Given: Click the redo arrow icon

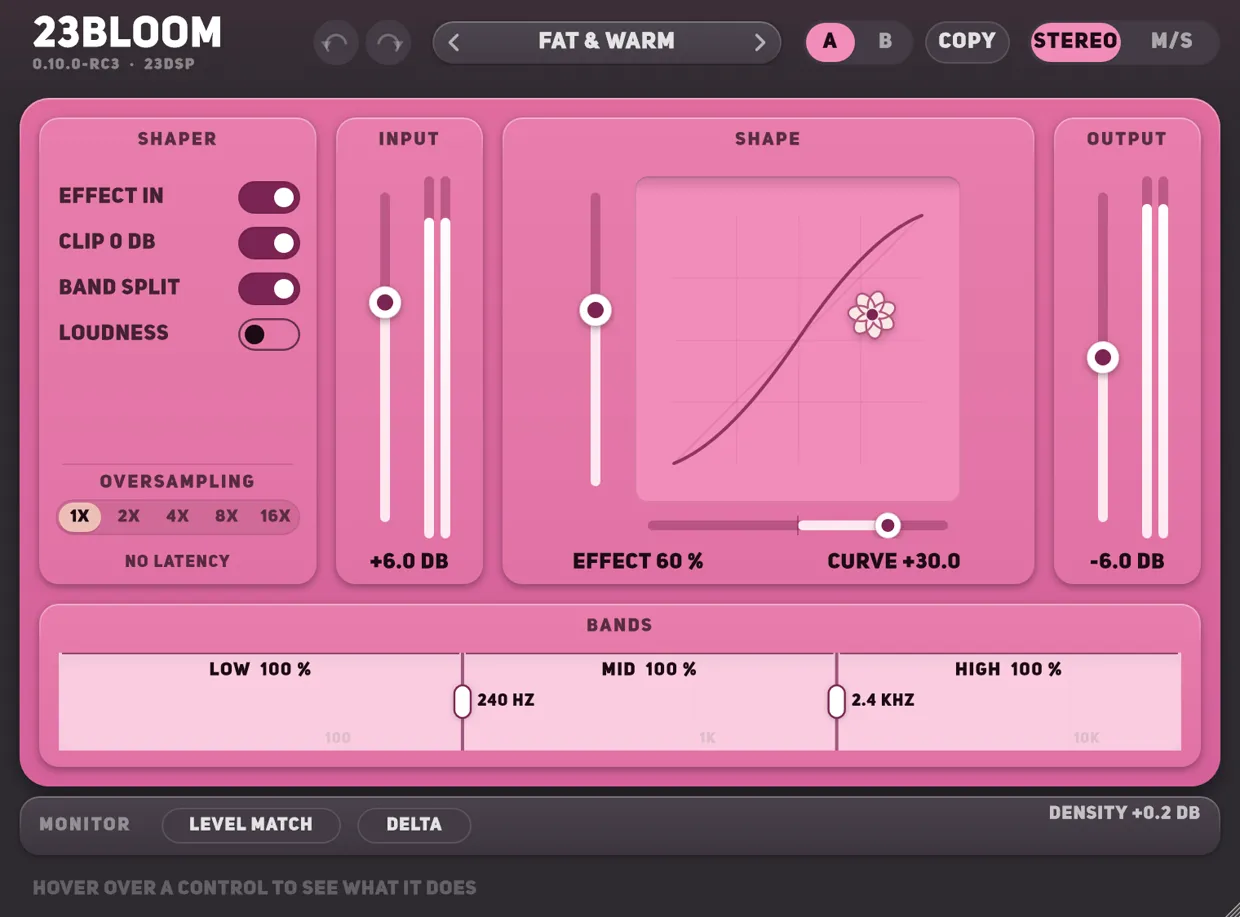Looking at the screenshot, I should coord(389,43).
